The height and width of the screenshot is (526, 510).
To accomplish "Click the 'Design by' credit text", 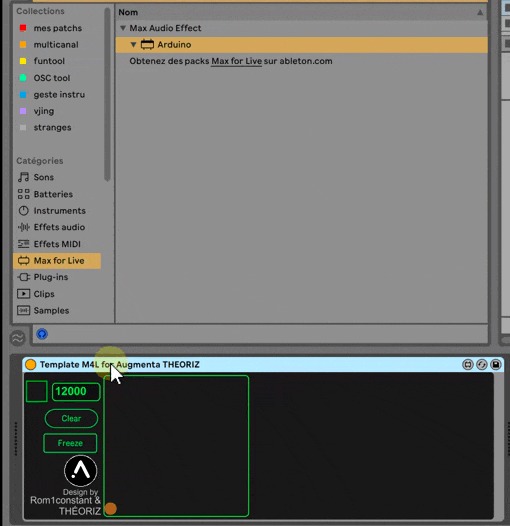I will click(x=80, y=492).
